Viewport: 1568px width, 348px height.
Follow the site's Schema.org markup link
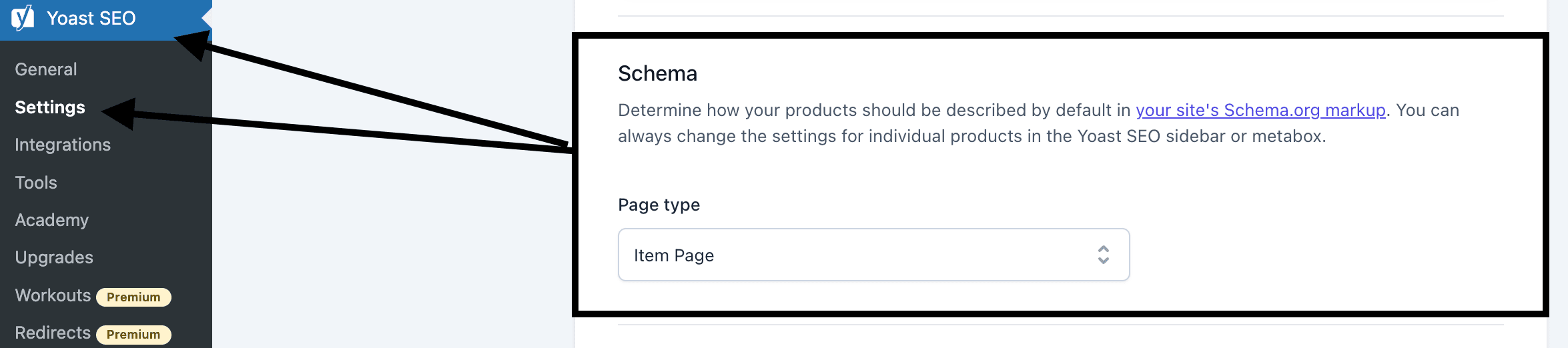[1260, 110]
